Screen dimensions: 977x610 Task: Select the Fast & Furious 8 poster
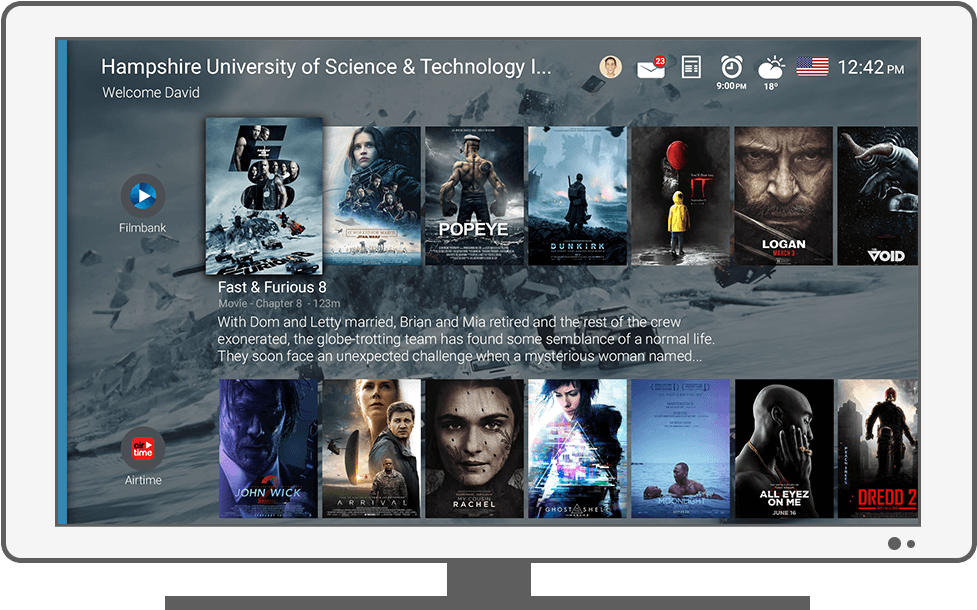click(264, 196)
